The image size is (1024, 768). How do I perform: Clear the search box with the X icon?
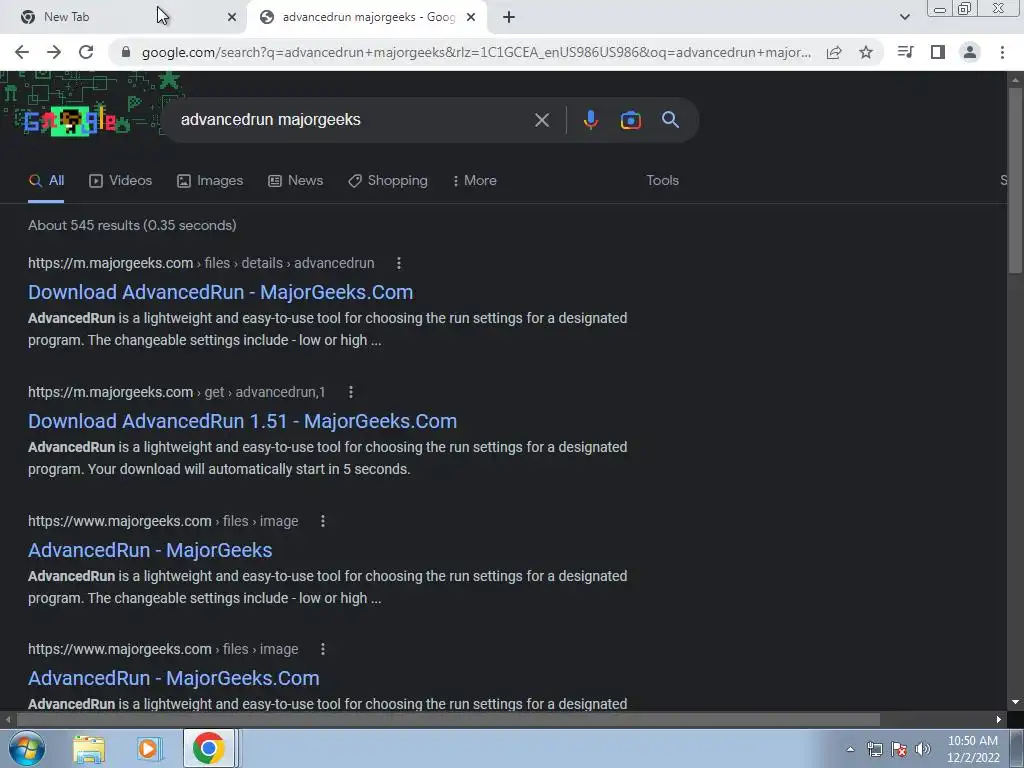tap(542, 120)
